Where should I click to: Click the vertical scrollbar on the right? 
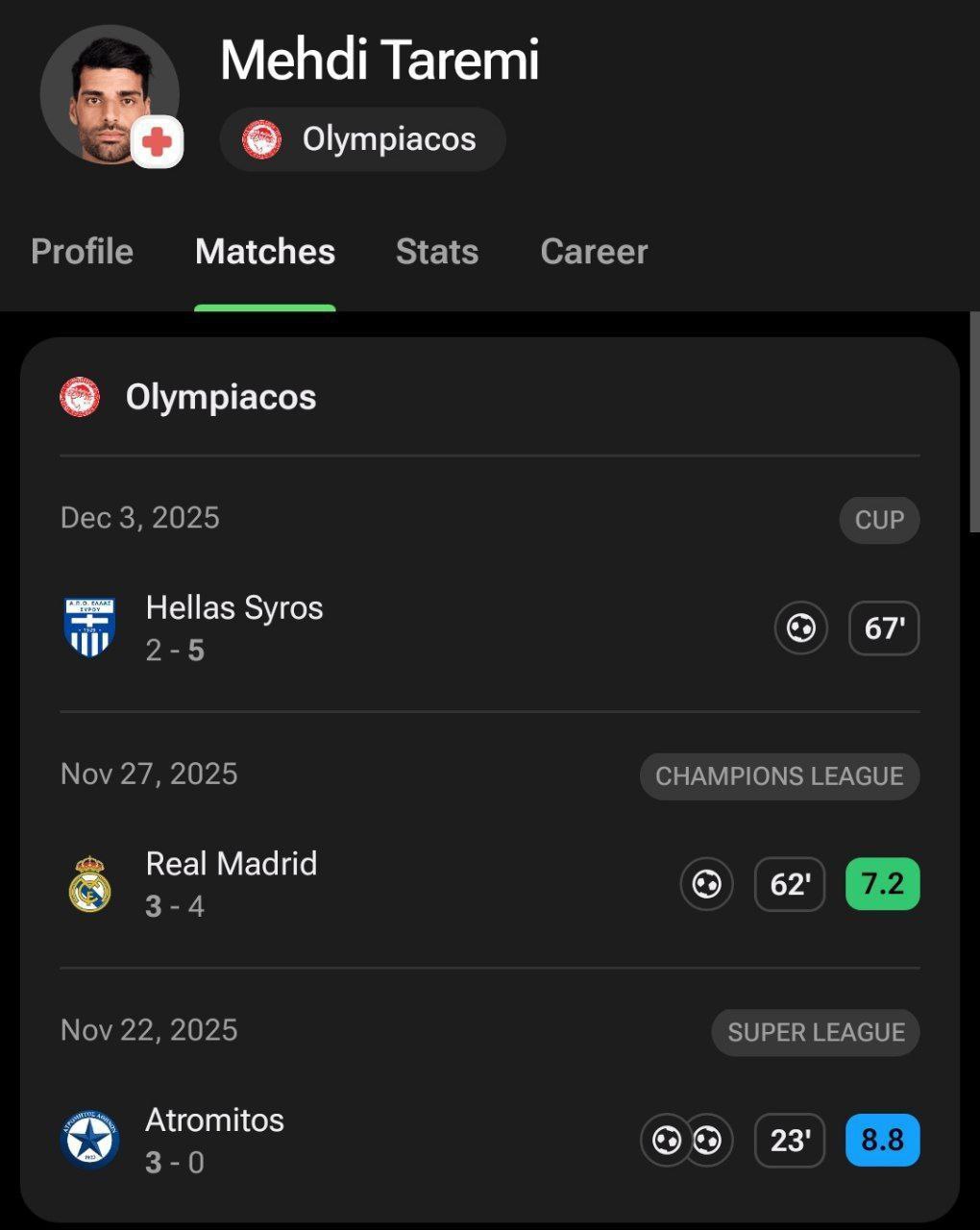(974, 423)
